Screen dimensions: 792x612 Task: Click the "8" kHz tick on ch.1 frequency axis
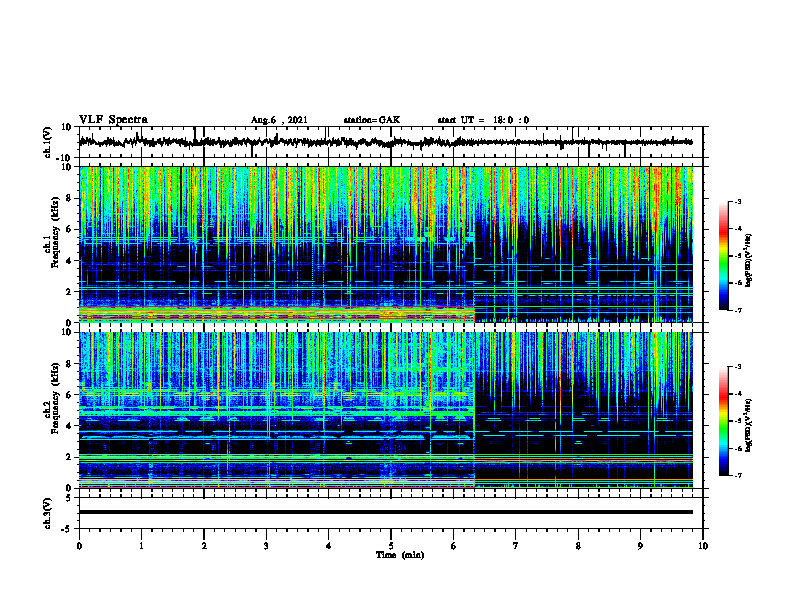tap(70, 198)
